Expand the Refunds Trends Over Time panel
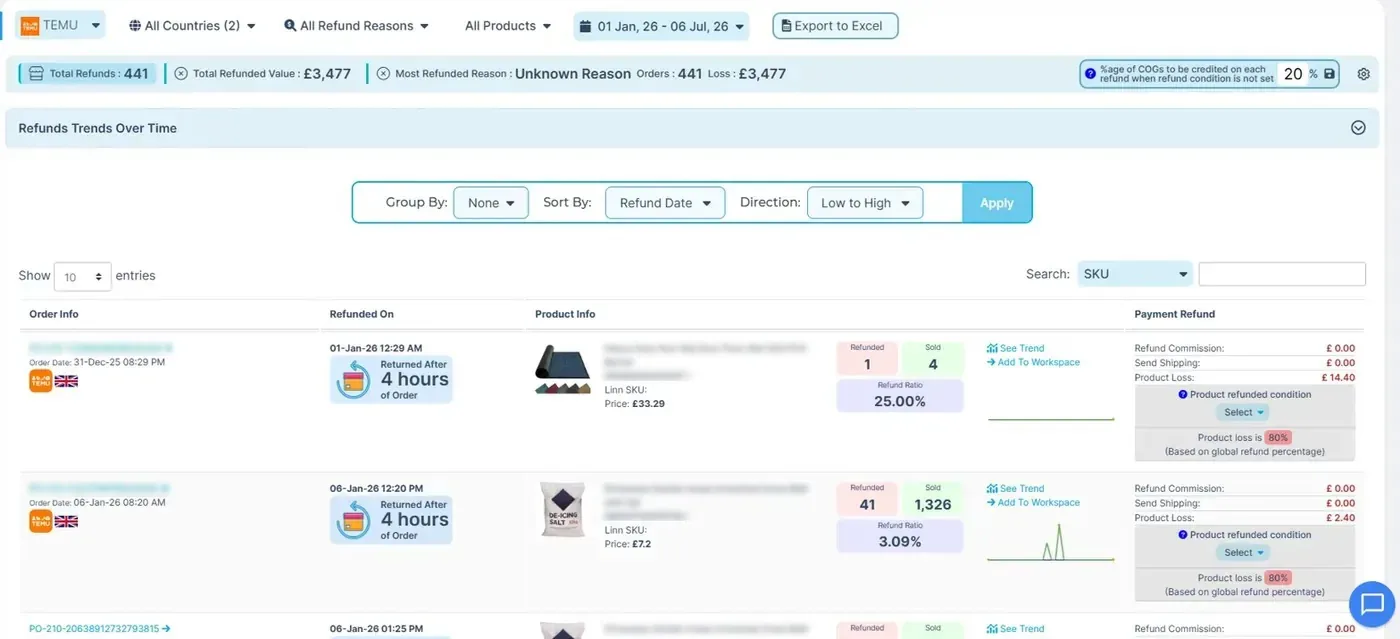 pos(1358,128)
